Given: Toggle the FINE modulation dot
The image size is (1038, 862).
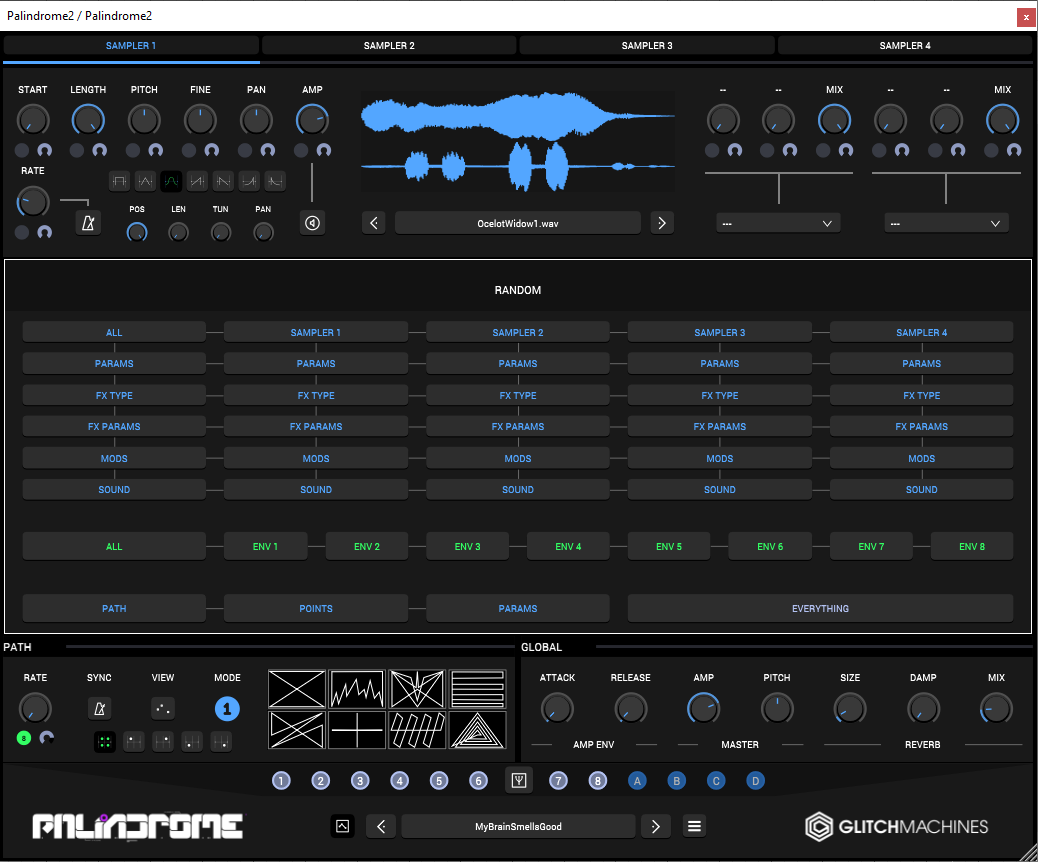Looking at the screenshot, I should click(x=189, y=150).
